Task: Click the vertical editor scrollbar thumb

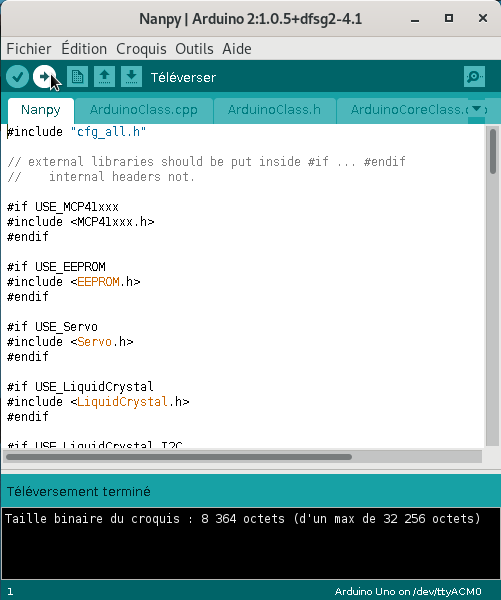Action: pos(493,151)
